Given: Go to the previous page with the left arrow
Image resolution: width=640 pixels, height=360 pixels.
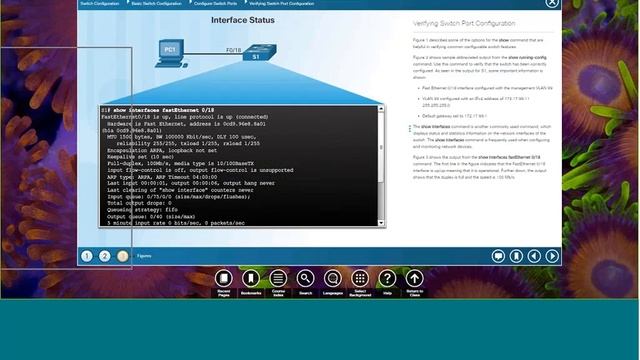Looking at the screenshot, I should pos(534,256).
